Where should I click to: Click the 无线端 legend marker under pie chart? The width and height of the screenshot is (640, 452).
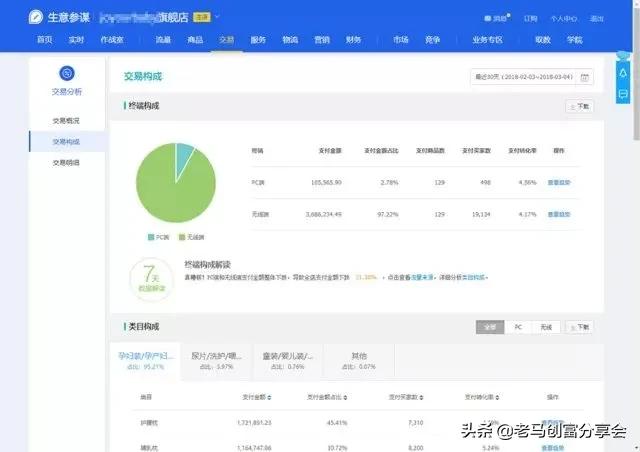tap(182, 237)
